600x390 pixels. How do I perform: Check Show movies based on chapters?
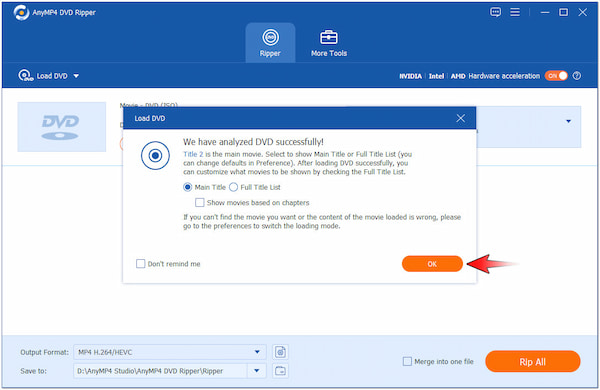pos(199,202)
